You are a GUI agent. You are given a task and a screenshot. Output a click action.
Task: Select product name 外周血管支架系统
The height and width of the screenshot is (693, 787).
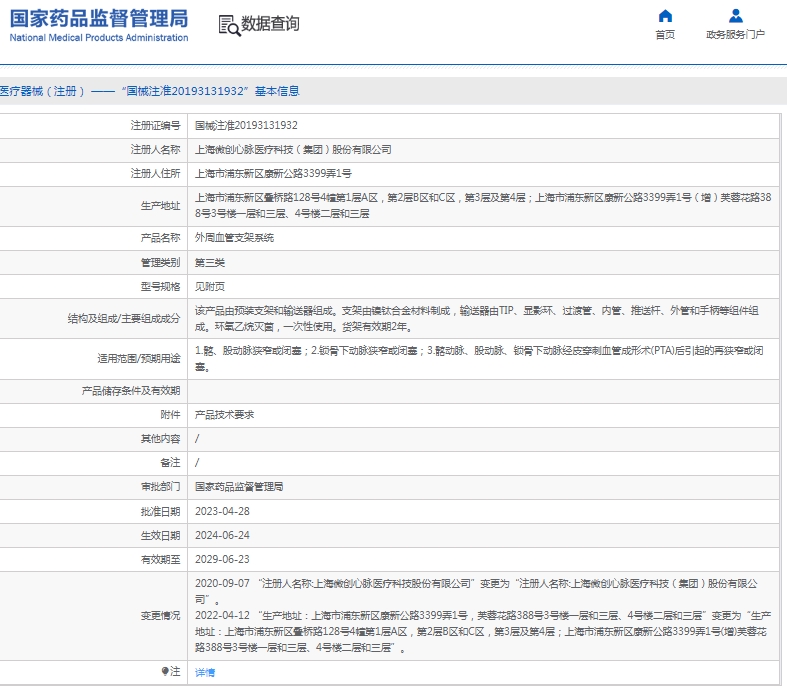click(234, 238)
